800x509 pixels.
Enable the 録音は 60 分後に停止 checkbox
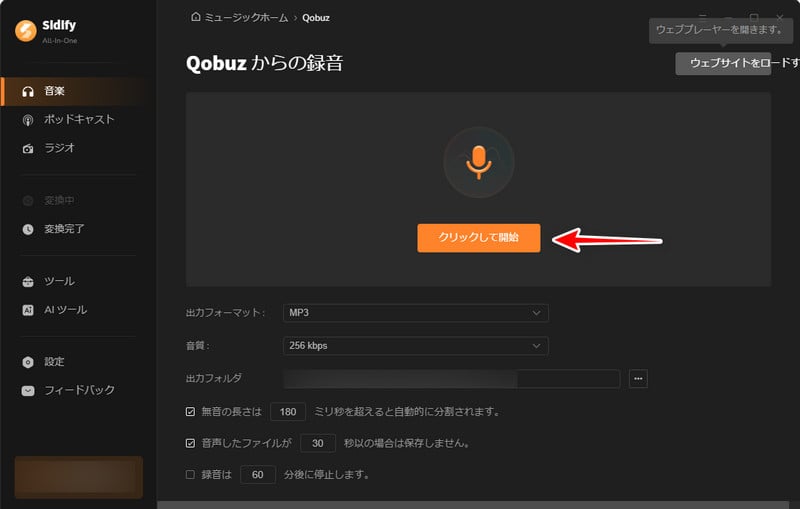pyautogui.click(x=190, y=475)
